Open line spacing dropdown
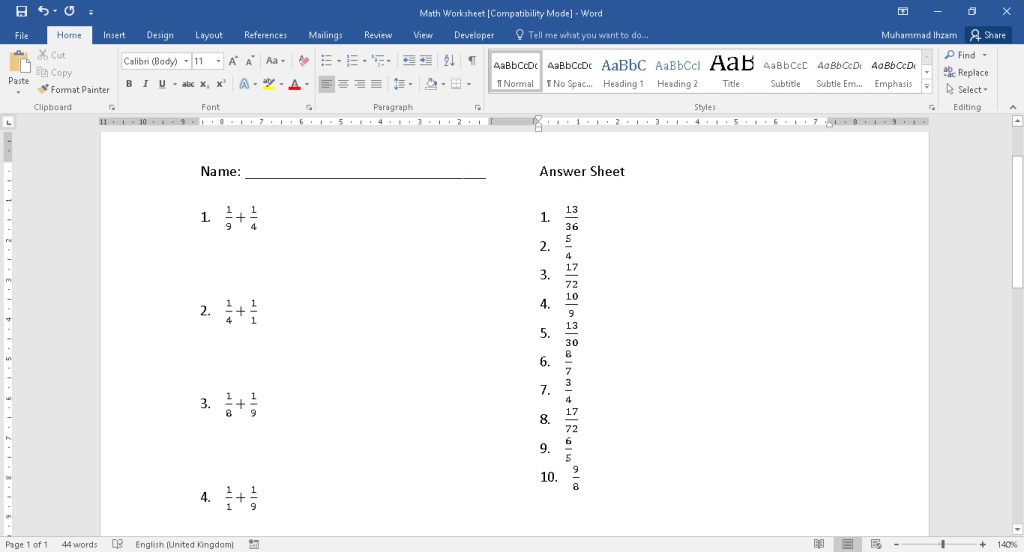Image resolution: width=1024 pixels, height=552 pixels. tap(403, 84)
